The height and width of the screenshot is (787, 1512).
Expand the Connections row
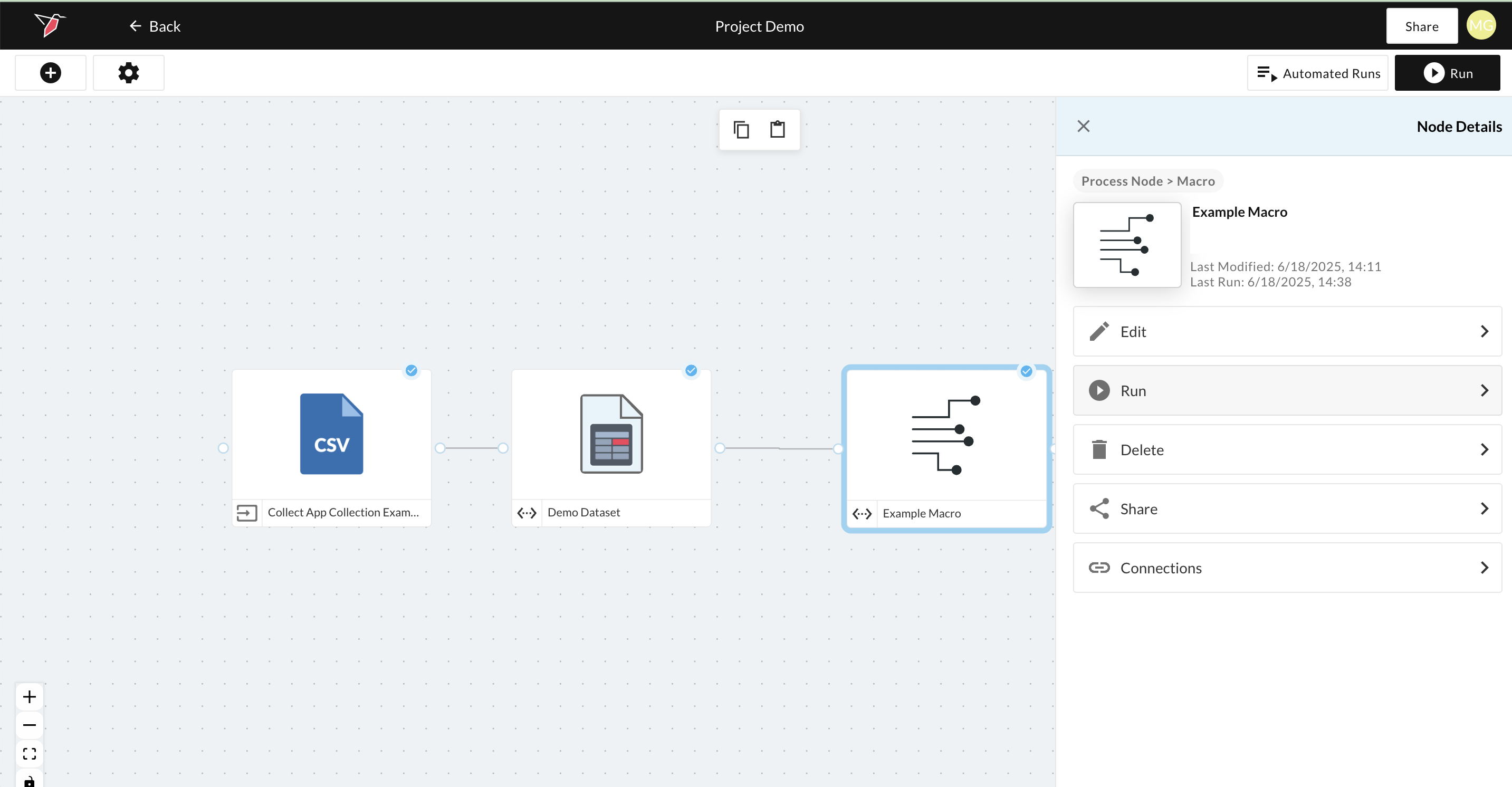(x=1287, y=568)
